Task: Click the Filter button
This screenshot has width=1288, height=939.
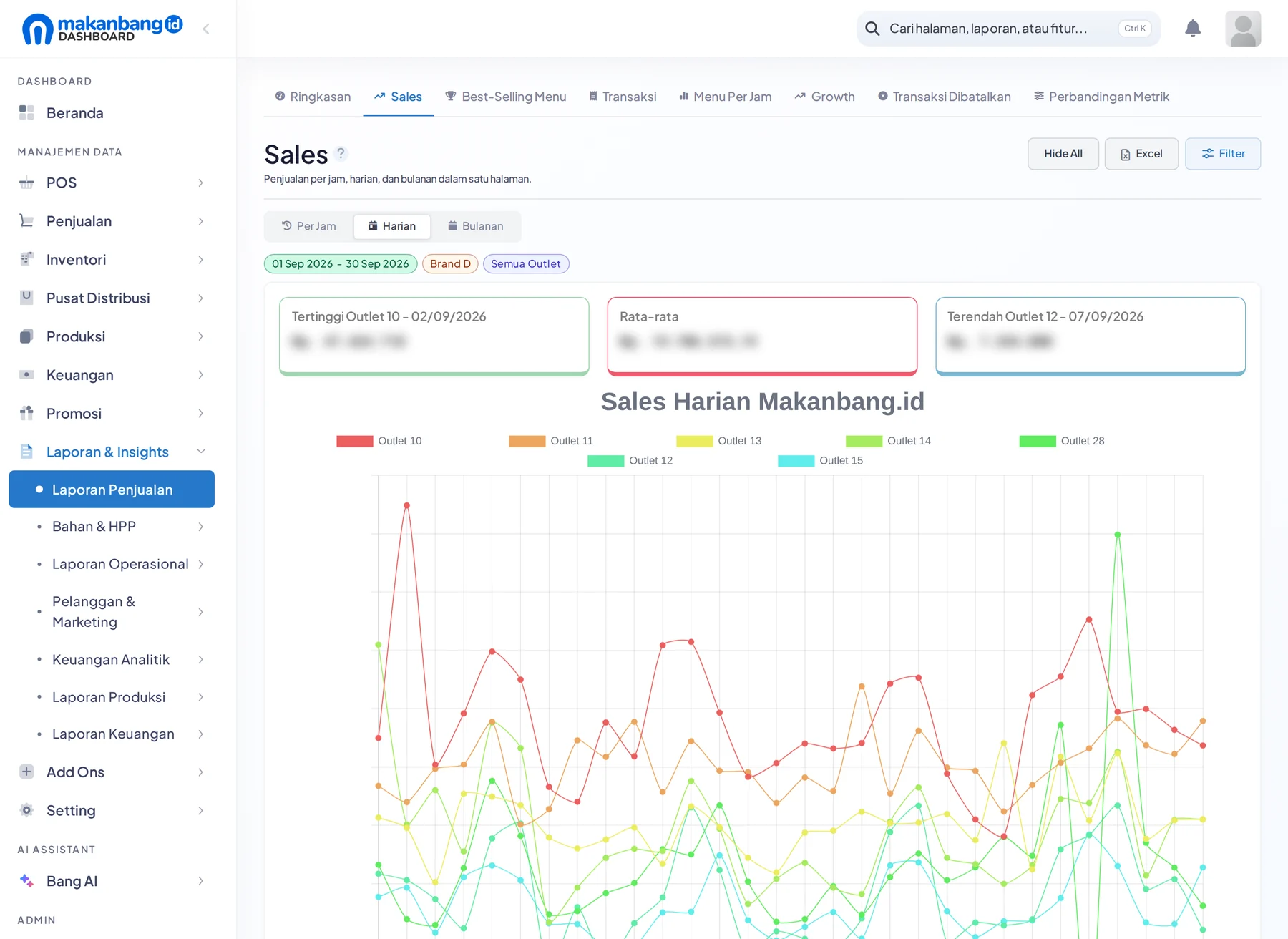Action: (1223, 154)
